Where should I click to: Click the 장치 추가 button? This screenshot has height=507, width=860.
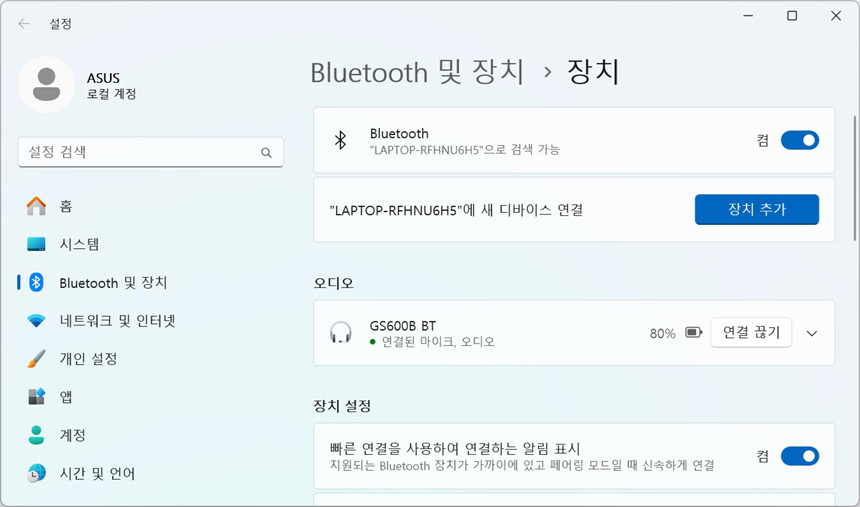click(x=756, y=210)
